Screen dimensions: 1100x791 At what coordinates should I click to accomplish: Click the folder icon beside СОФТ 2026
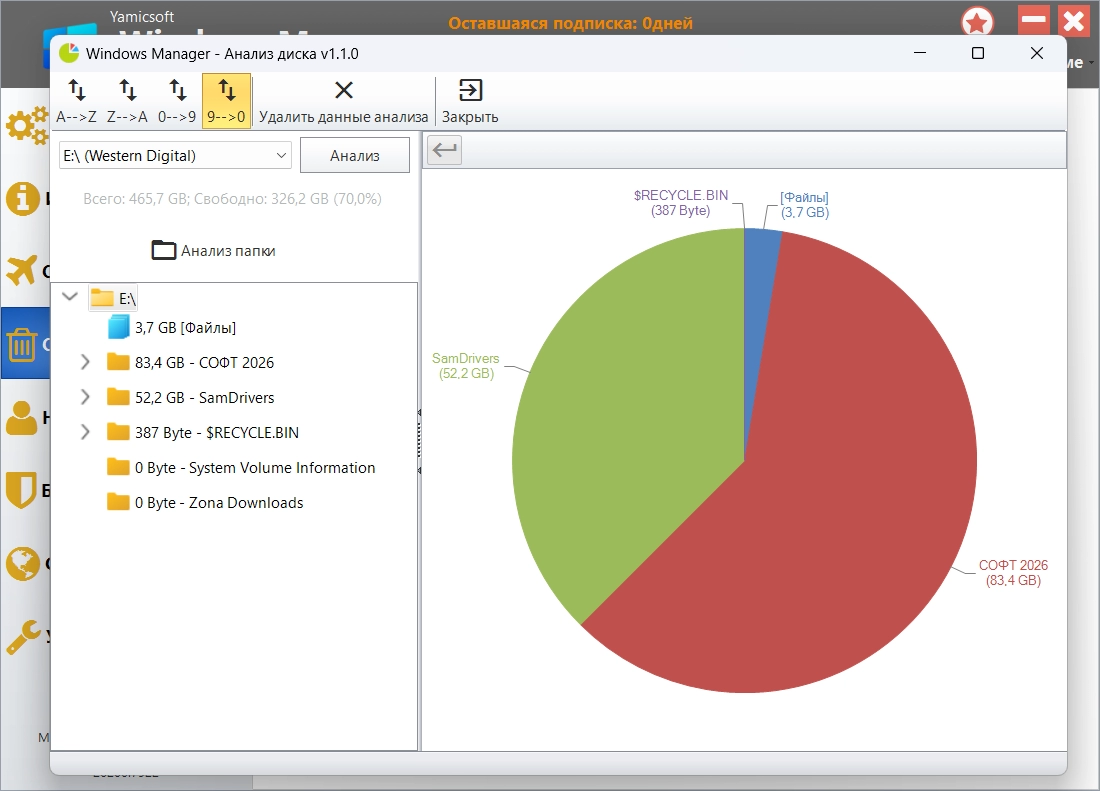[118, 362]
